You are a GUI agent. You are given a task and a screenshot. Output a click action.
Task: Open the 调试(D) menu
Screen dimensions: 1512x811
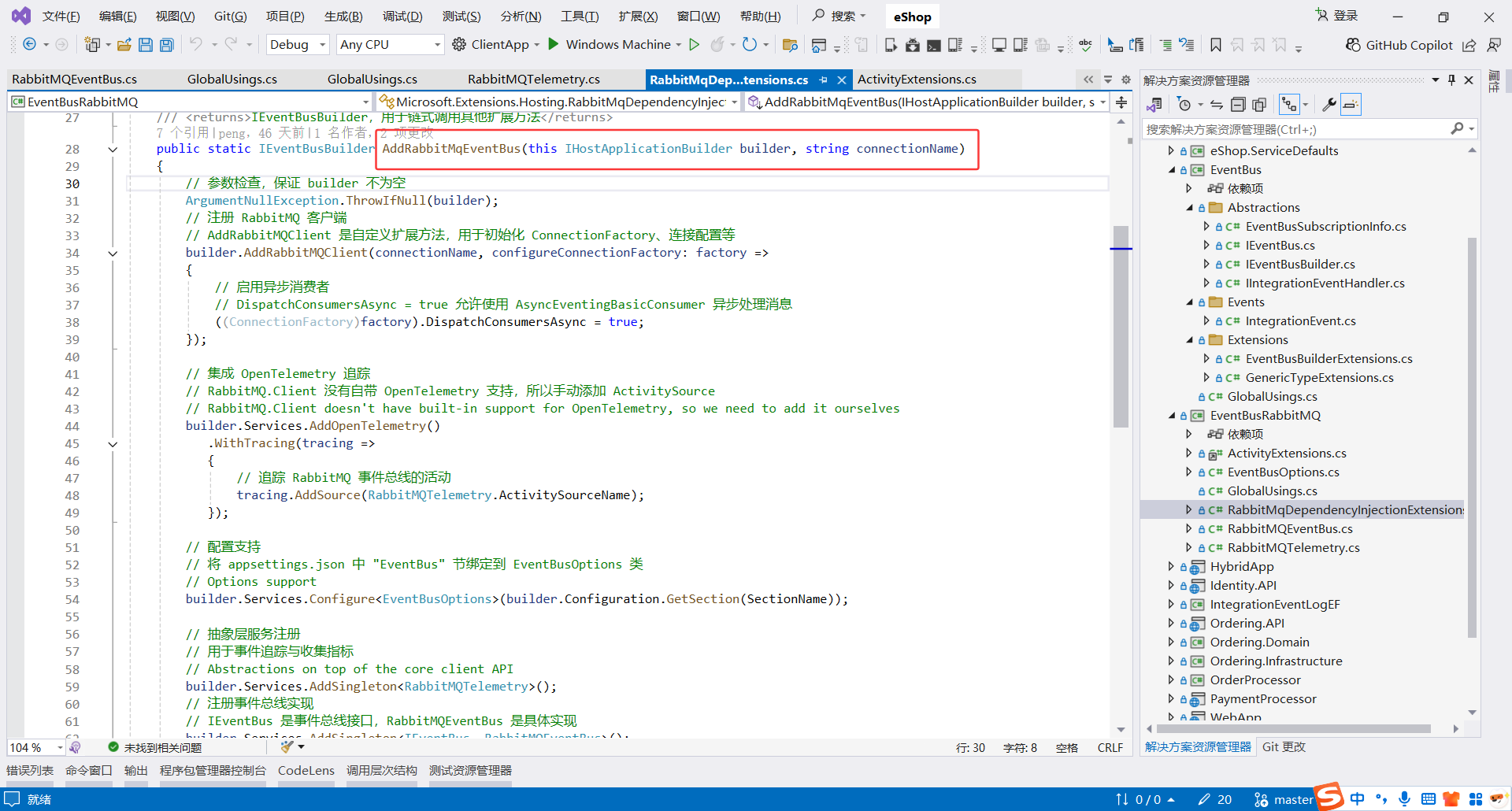coord(402,17)
